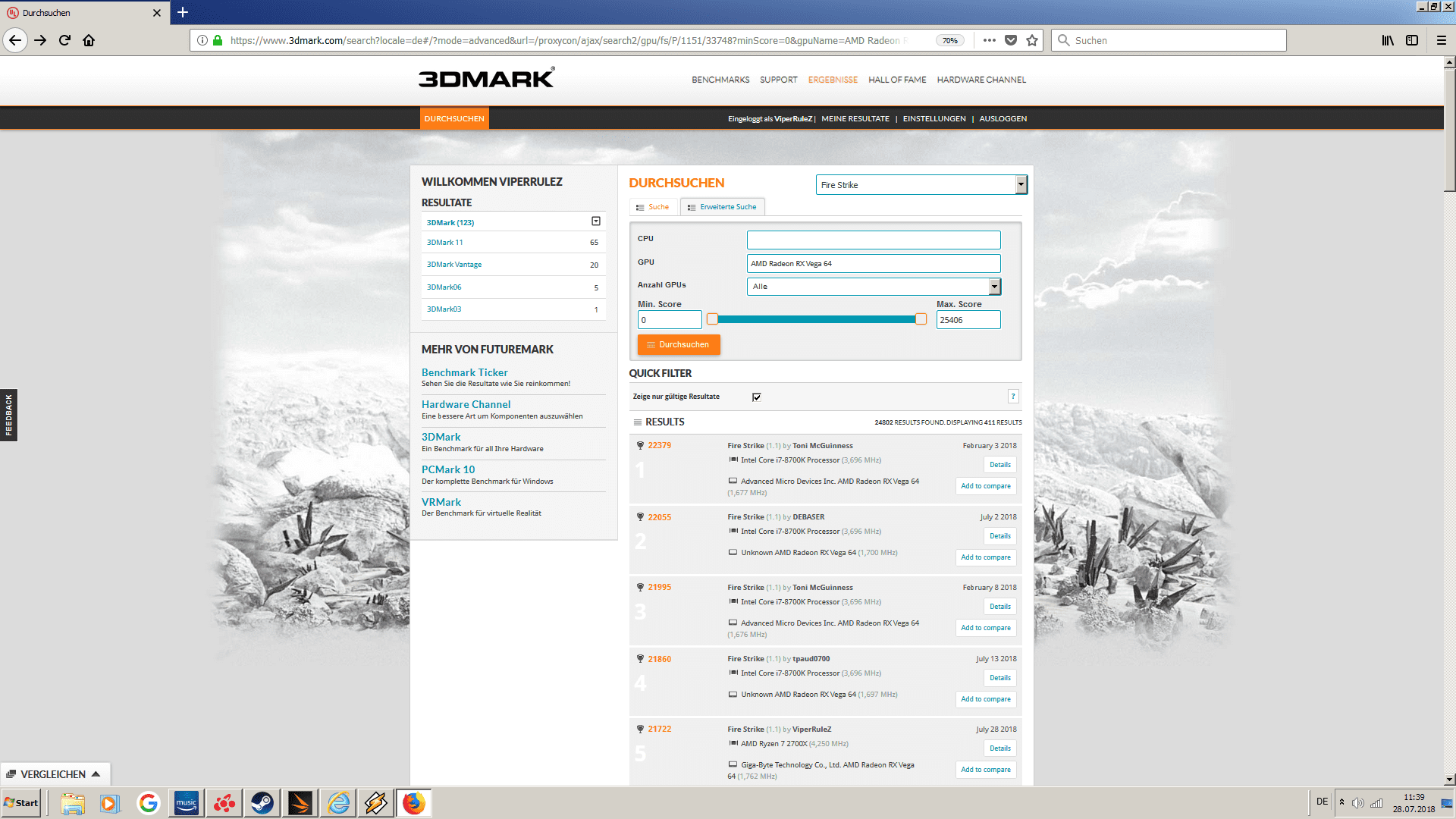Screen dimensions: 1456x819
Task: Toggle the browser sidebar icon
Action: 1412,40
